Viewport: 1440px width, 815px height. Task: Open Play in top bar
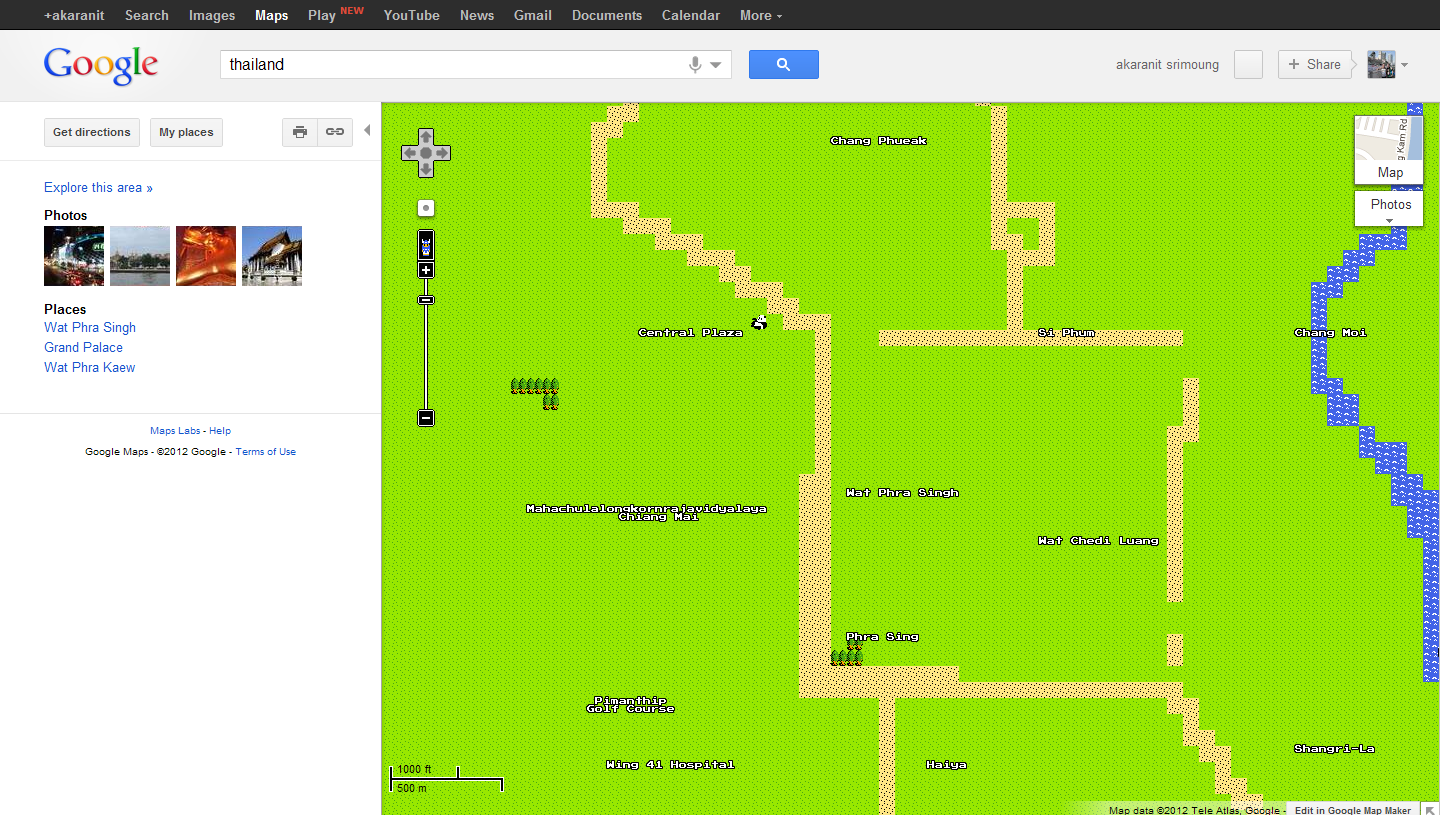tap(322, 15)
